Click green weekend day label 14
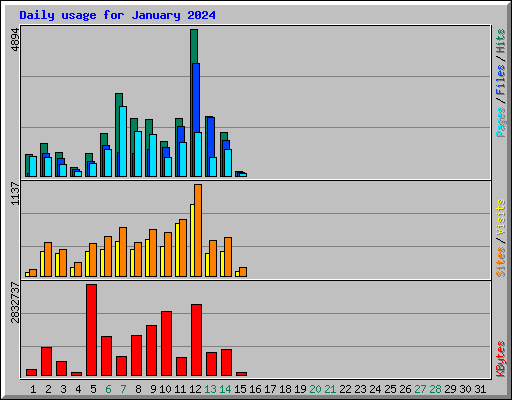This screenshot has height=400, width=512. pos(225,389)
